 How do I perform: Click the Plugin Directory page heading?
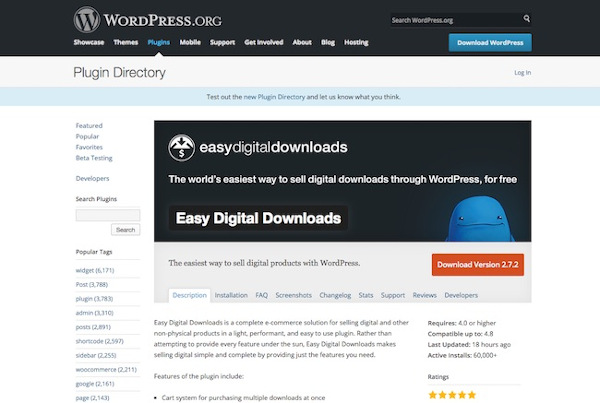(x=119, y=72)
